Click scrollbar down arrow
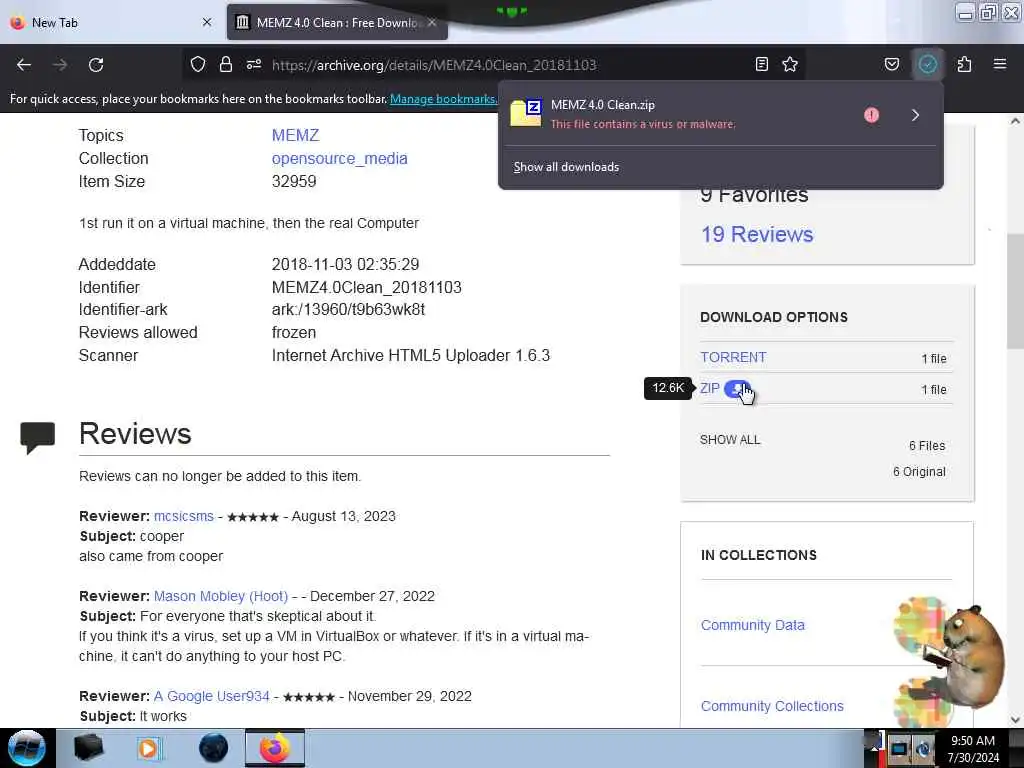 [1015, 720]
